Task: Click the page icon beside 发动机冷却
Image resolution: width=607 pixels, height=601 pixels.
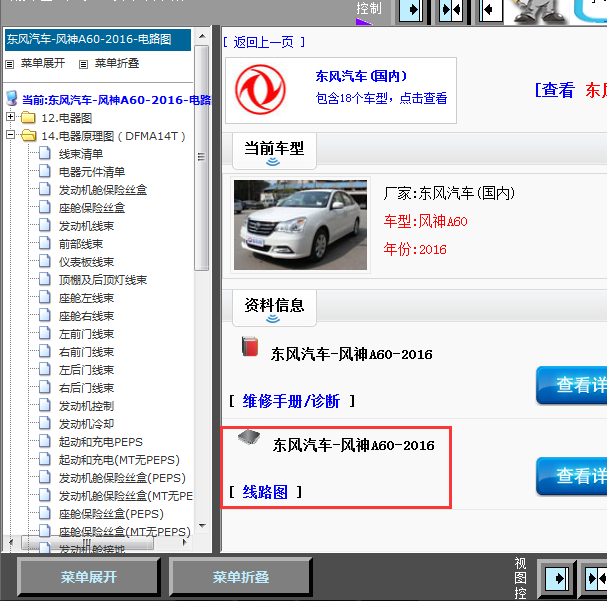Action: pyautogui.click(x=45, y=423)
